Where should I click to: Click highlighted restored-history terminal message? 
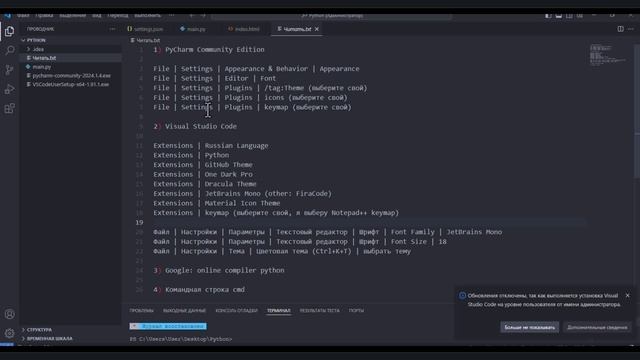pos(168,326)
